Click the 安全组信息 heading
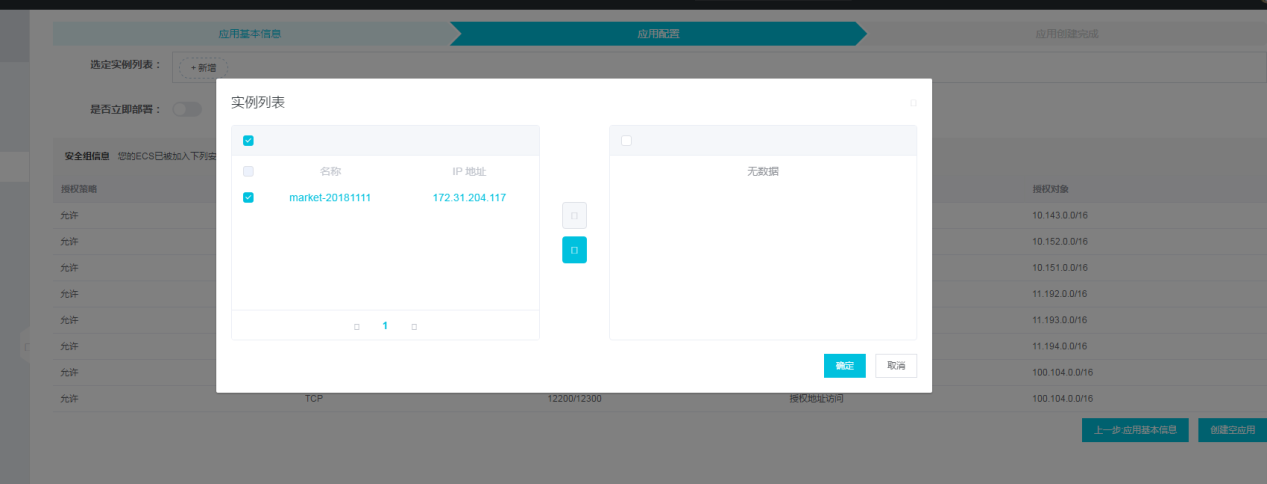This screenshot has height=484, width=1267. [x=87, y=156]
